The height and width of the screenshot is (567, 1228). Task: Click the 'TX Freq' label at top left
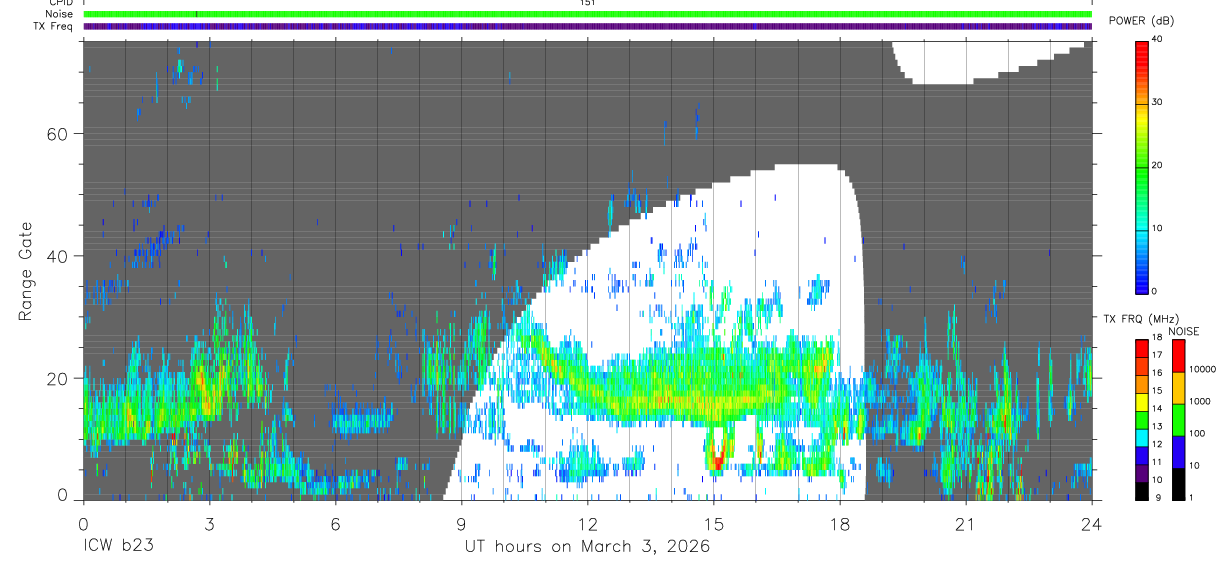(x=54, y=26)
